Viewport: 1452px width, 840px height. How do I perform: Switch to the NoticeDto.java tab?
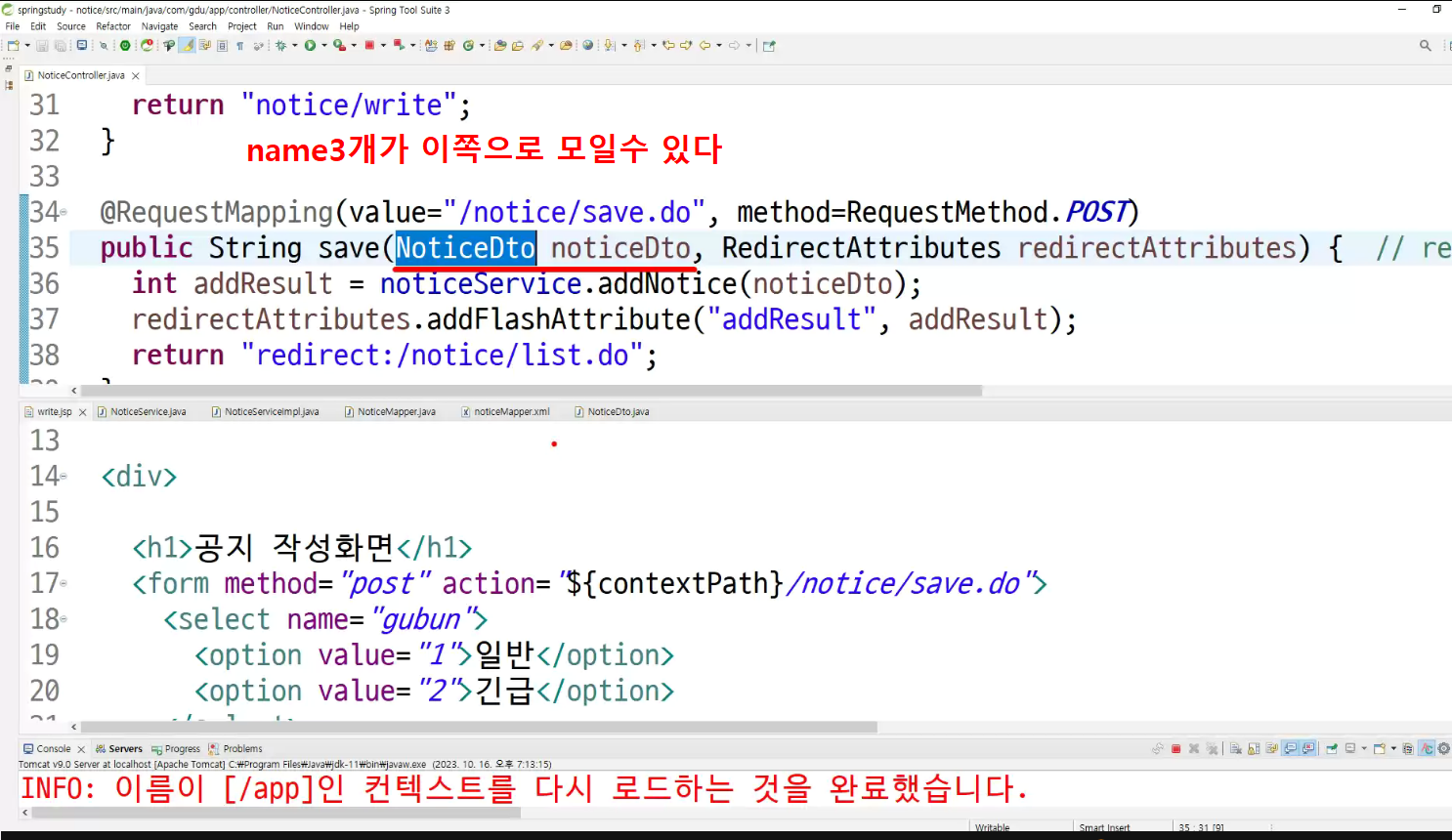pyautogui.click(x=612, y=412)
